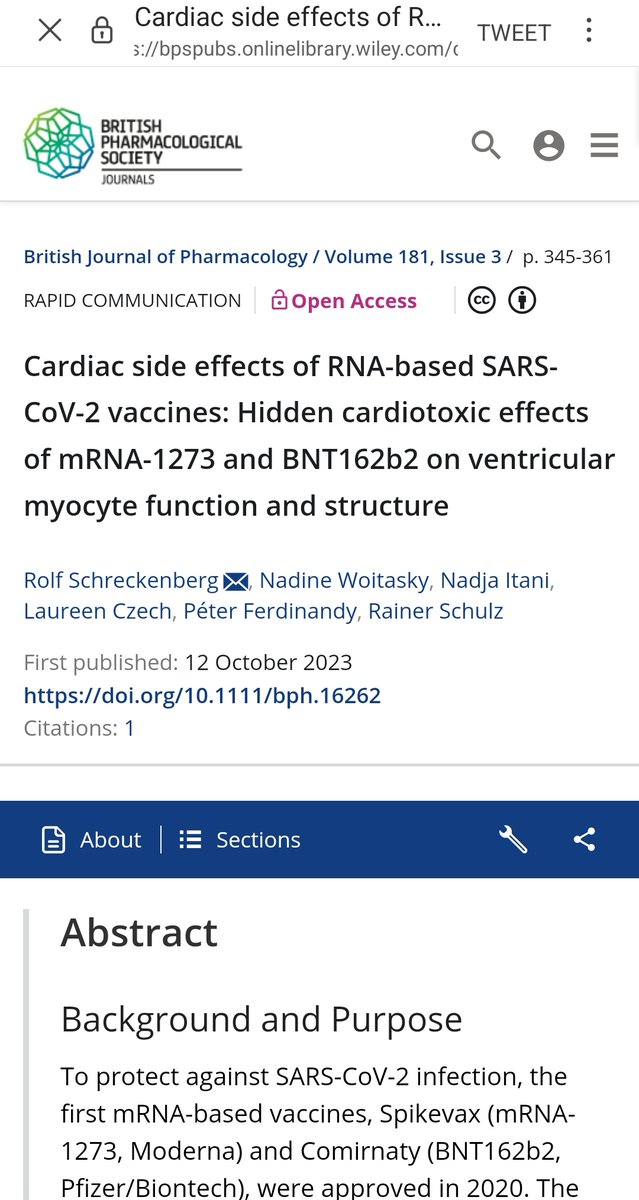Viewport: 639px width, 1200px height.
Task: Open the wrench tools icon
Action: pos(513,840)
